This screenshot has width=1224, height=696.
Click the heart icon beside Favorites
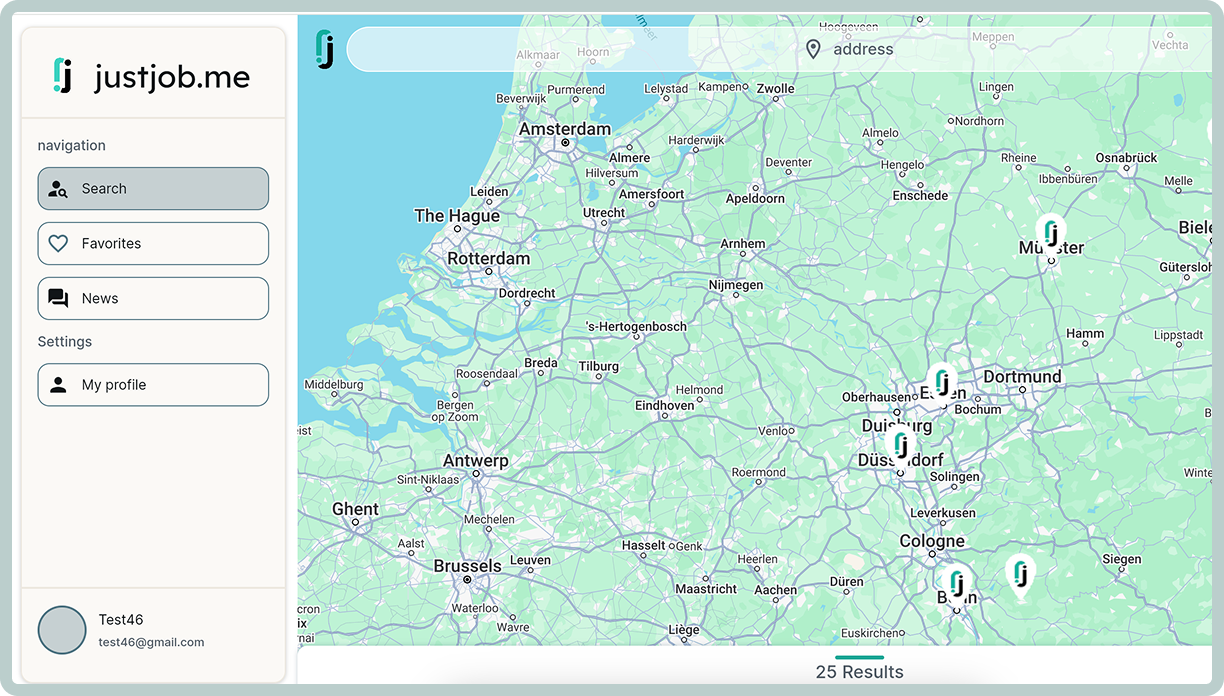click(x=58, y=243)
